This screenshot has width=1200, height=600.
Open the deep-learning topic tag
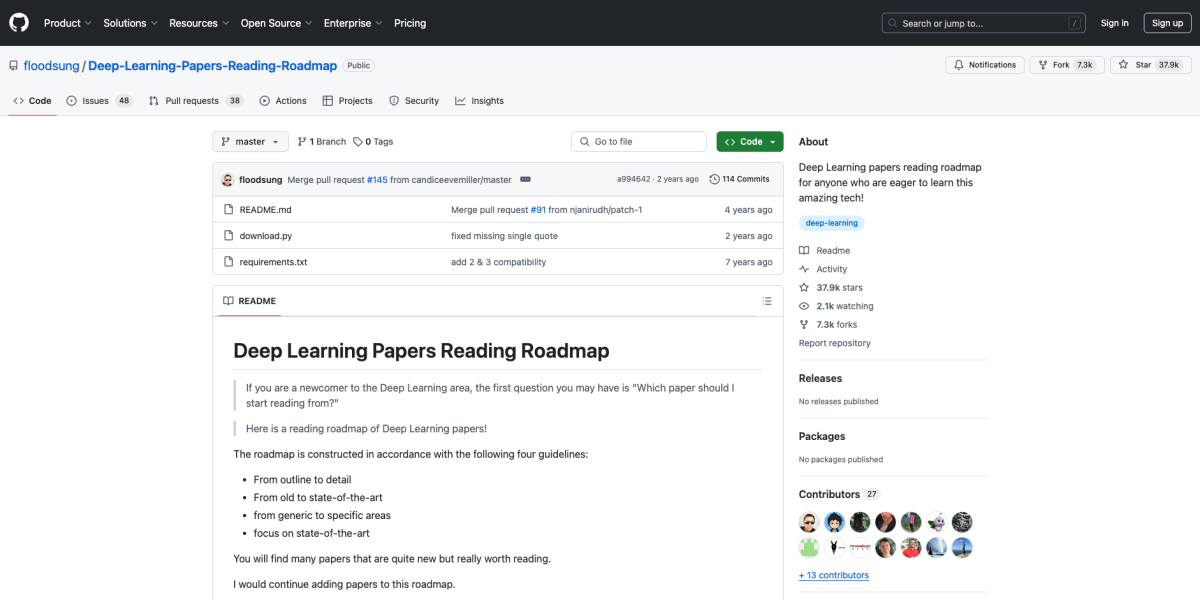pyautogui.click(x=831, y=222)
